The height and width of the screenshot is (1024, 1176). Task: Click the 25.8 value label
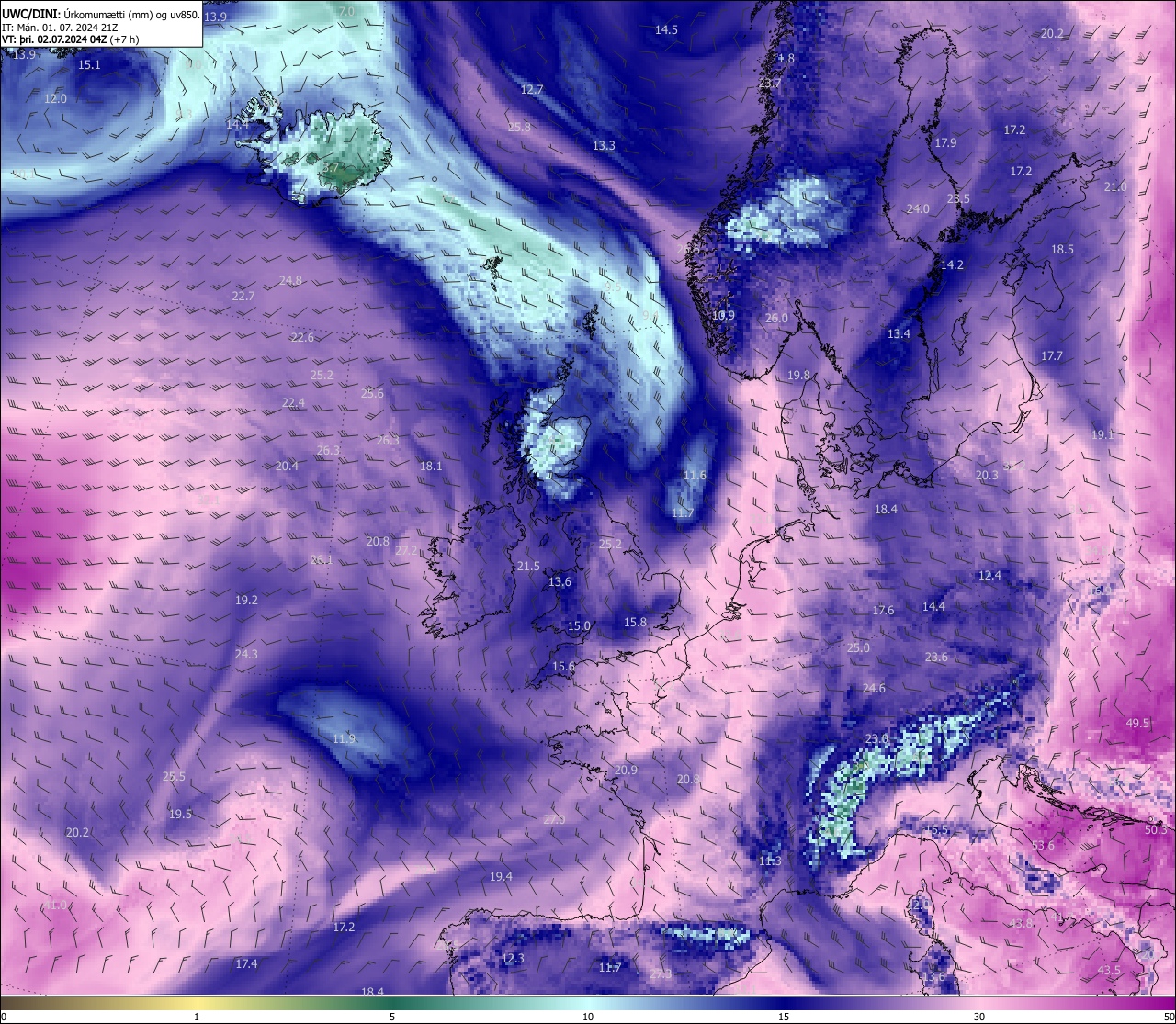[519, 127]
